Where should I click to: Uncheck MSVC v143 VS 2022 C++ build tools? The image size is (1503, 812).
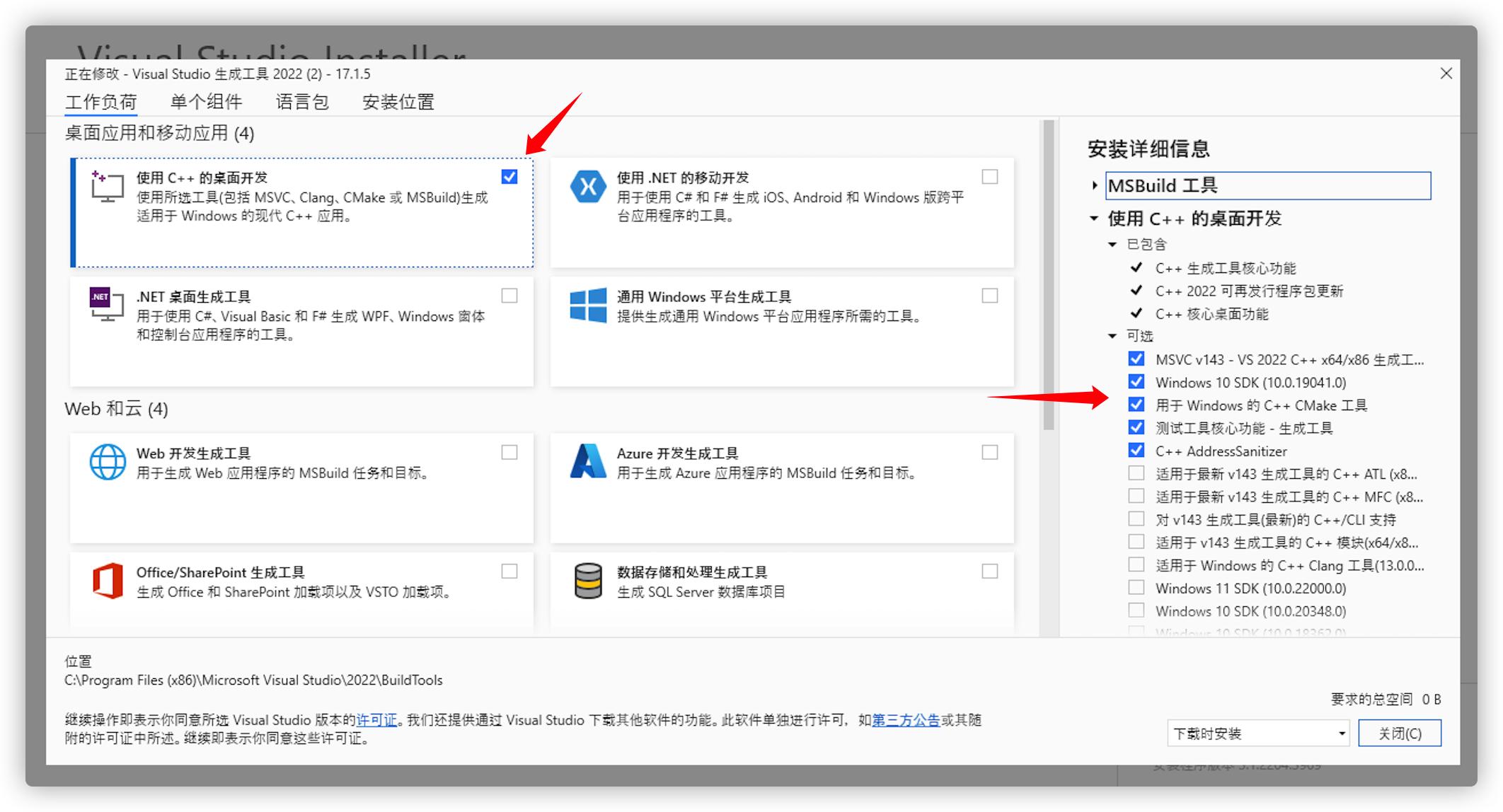click(x=1136, y=359)
